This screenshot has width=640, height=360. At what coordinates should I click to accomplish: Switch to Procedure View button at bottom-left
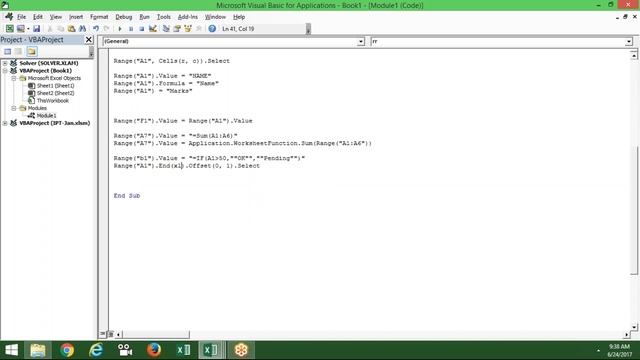(102, 334)
